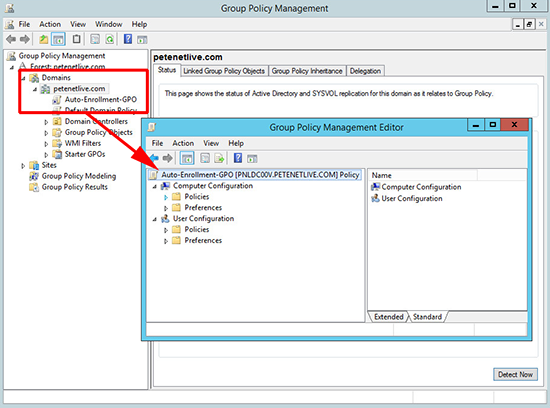Image resolution: width=550 pixels, height=408 pixels.
Task: Minimize the inner MDI child window
Action: click(x=518, y=25)
